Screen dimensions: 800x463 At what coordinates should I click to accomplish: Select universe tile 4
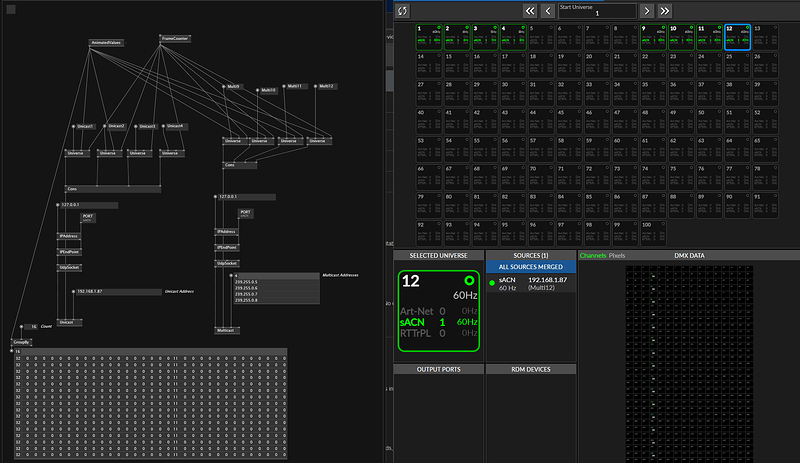point(513,37)
